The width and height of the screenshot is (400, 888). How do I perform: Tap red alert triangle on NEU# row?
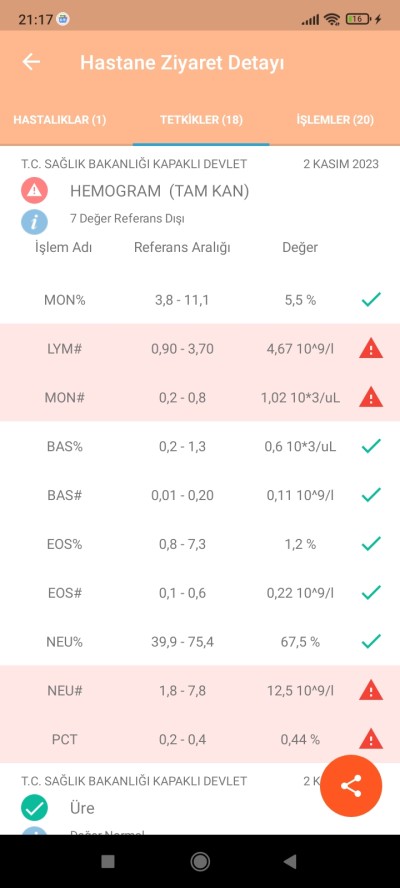tap(371, 690)
